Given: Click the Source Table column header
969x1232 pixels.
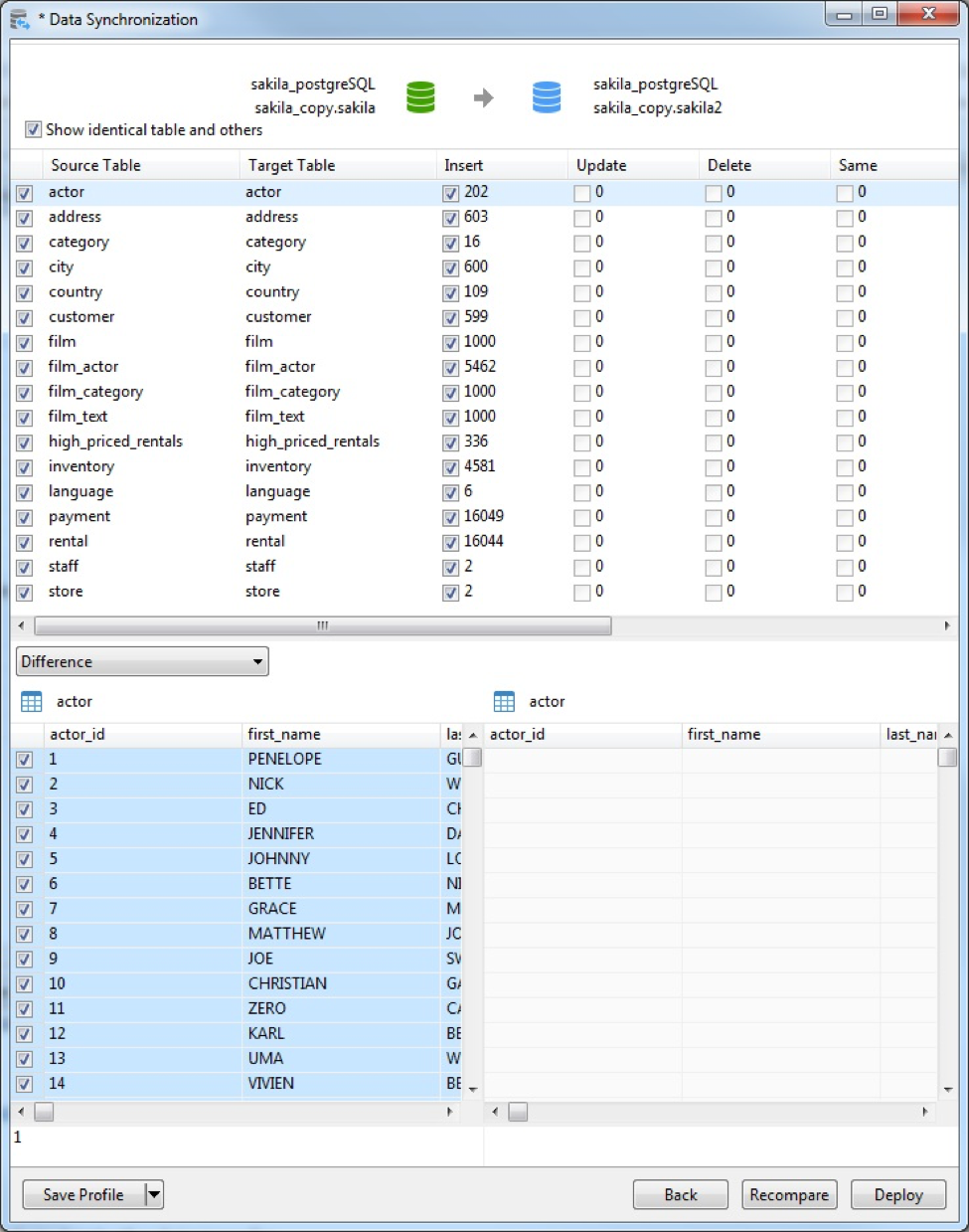Looking at the screenshot, I should (x=95, y=165).
